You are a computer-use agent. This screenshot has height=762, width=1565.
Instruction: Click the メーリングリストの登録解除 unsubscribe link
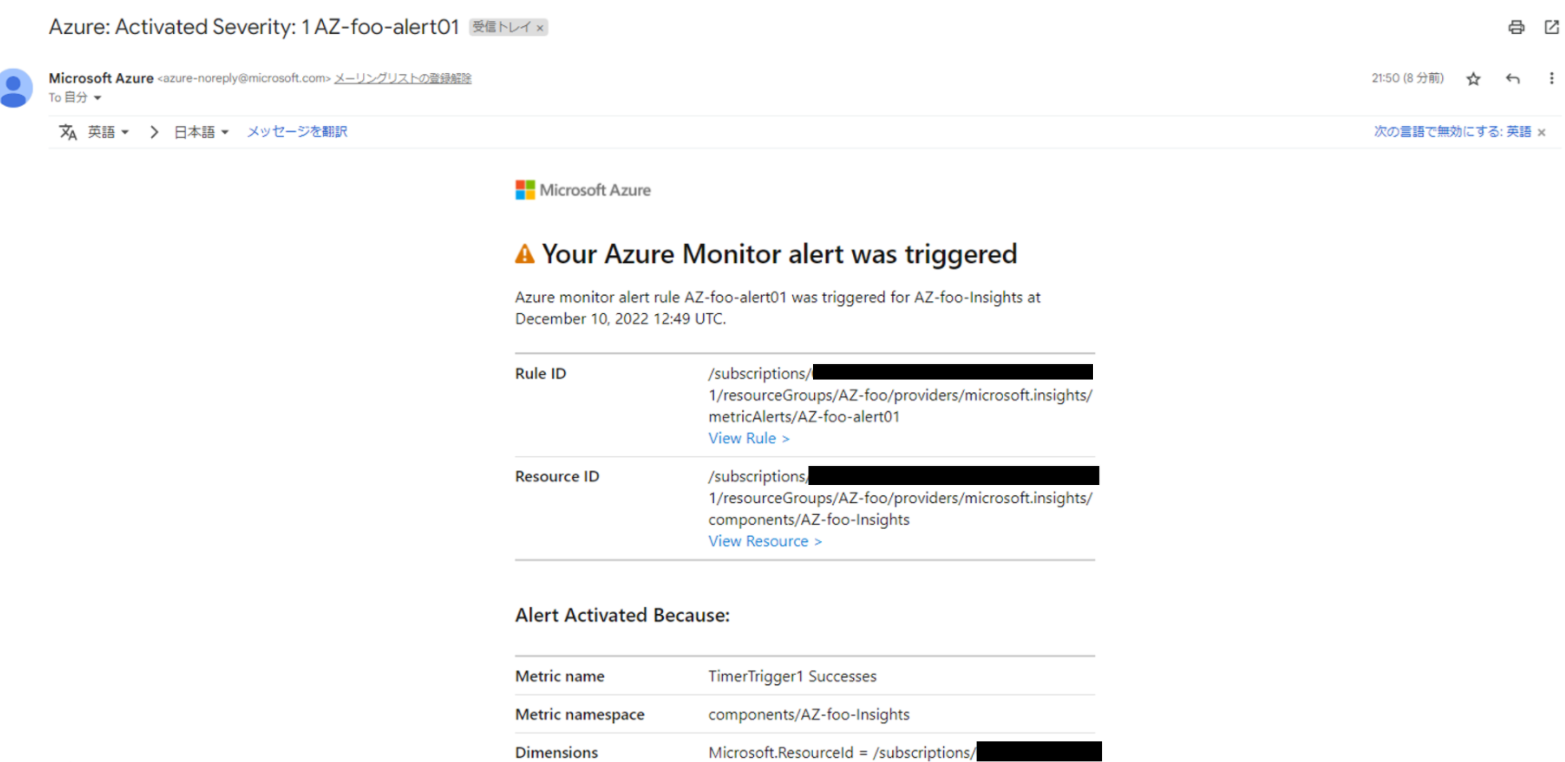click(402, 77)
